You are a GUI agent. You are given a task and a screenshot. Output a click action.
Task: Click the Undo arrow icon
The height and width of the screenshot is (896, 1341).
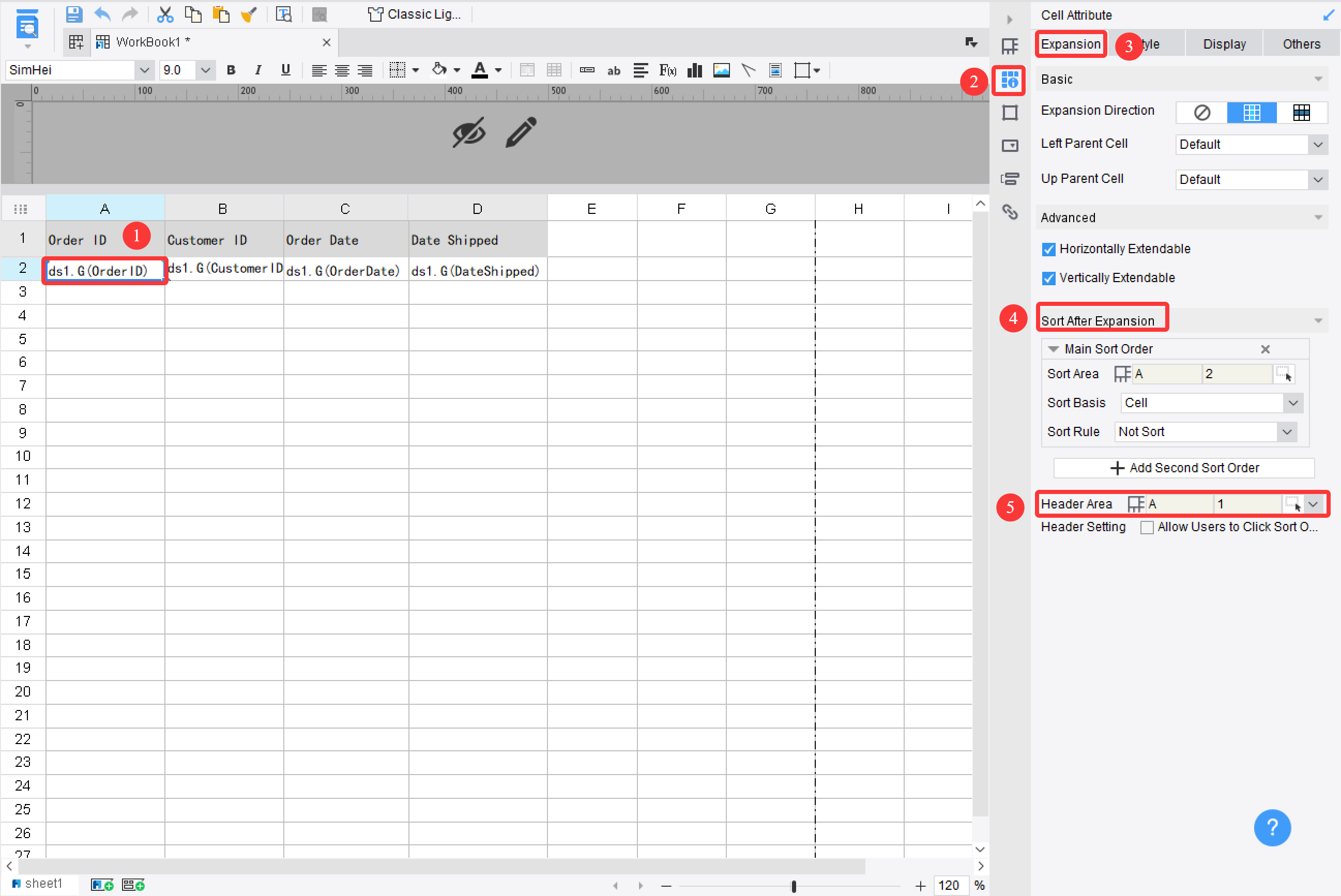point(102,14)
